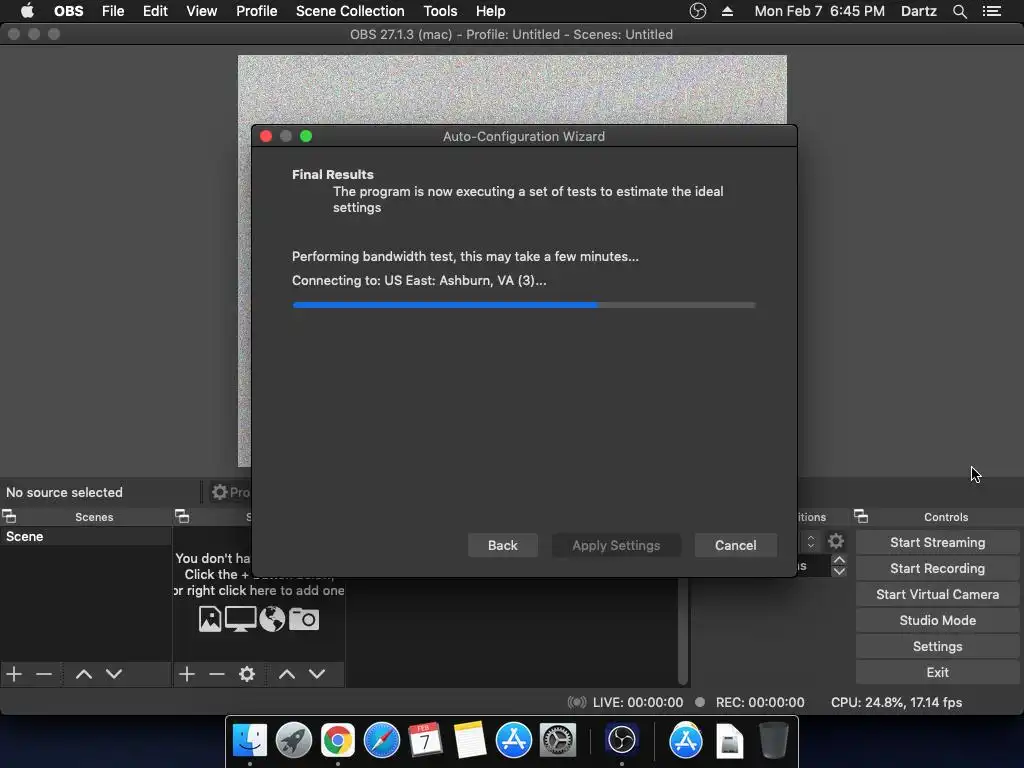
Task: Open transition settings gear icon
Action: click(x=836, y=541)
